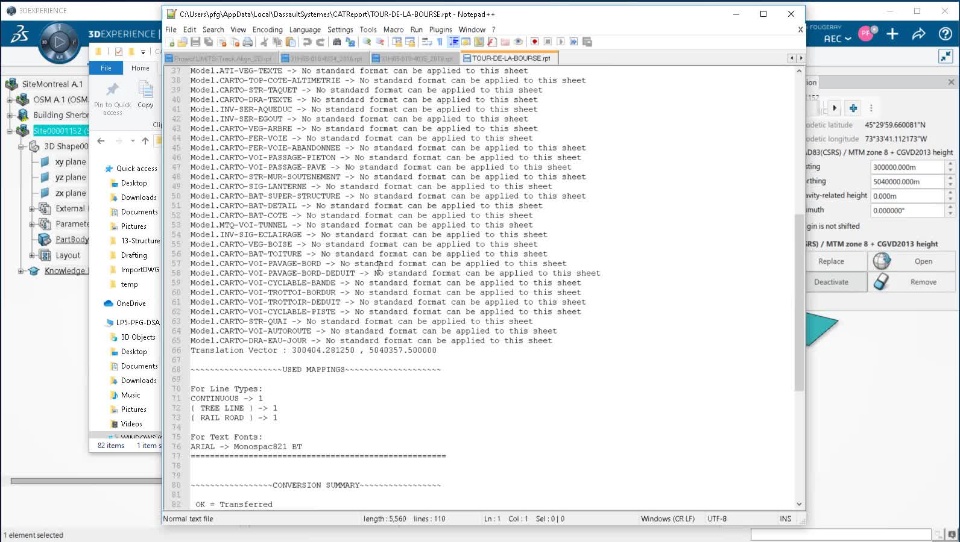Screen dimensions: 960x542
Task: Click the Deactivate button
Action: 836,282
